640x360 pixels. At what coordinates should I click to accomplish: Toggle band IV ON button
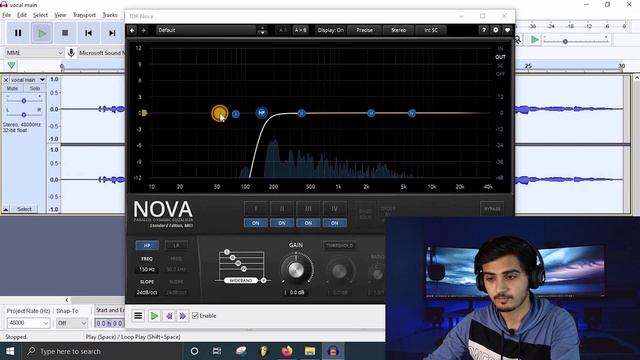pyautogui.click(x=334, y=223)
